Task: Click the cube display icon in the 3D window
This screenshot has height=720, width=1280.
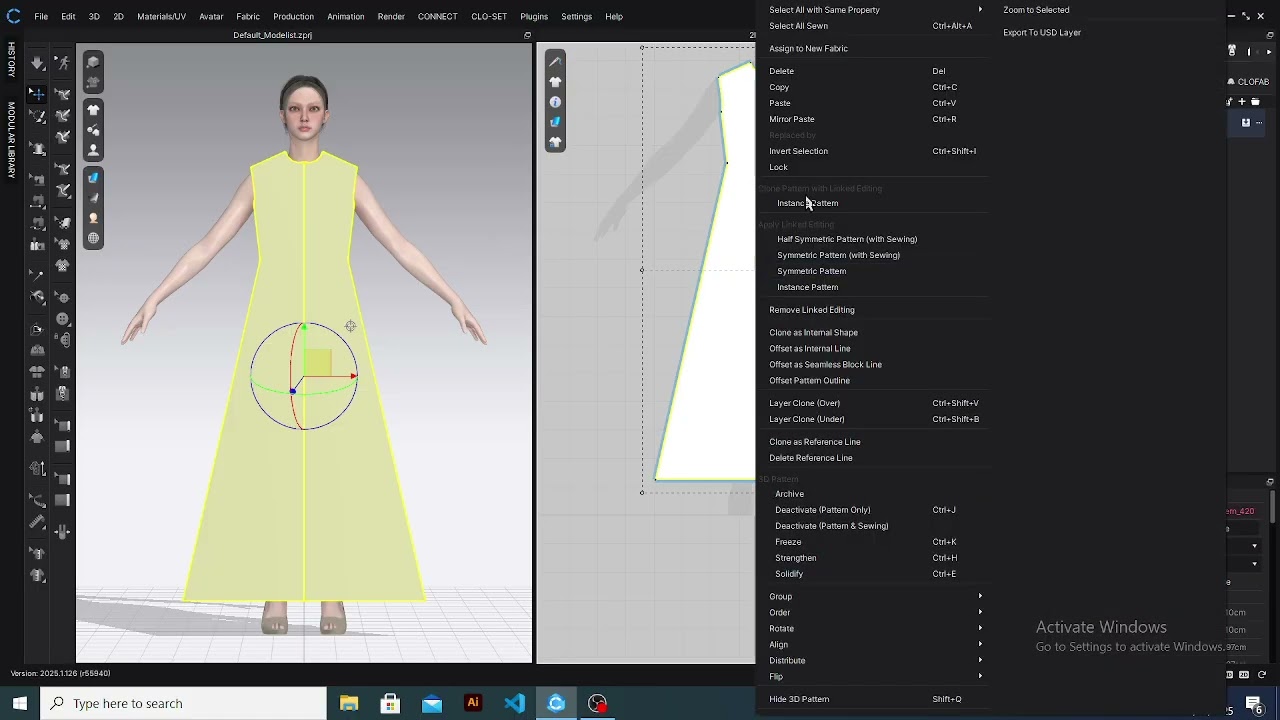Action: click(93, 61)
